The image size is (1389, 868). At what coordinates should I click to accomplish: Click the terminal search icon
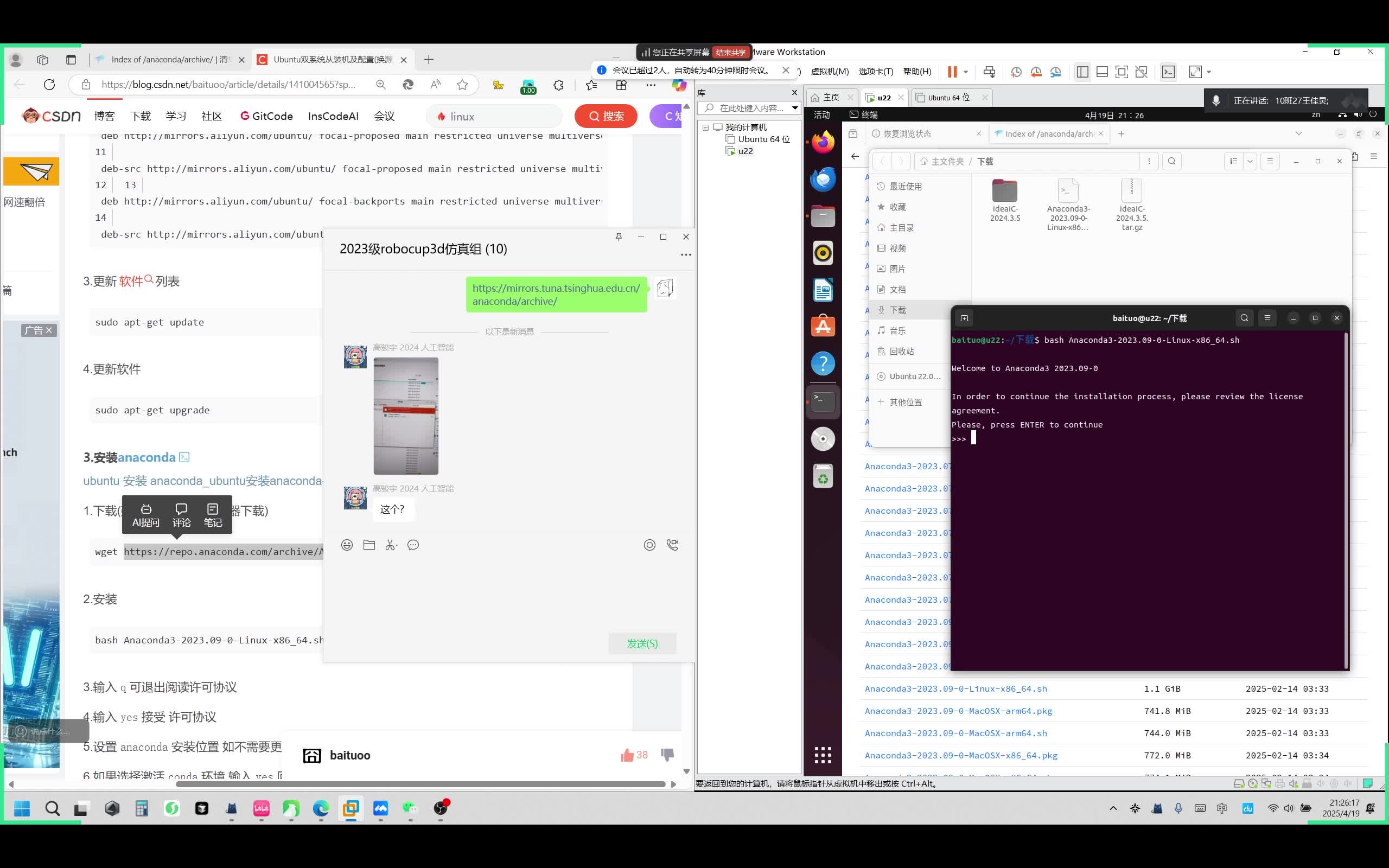point(1244,318)
